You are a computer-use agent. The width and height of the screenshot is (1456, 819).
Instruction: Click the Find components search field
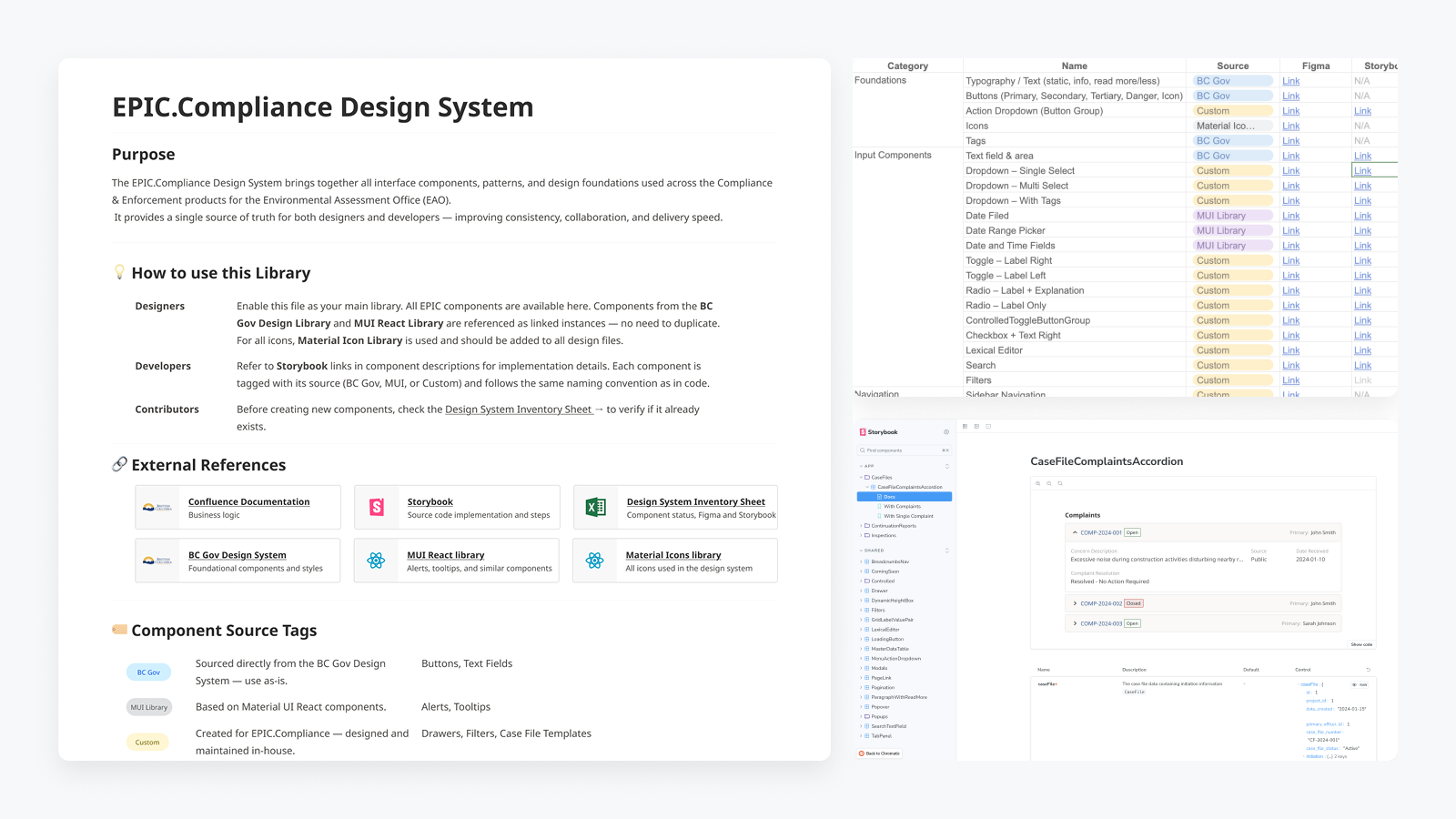[905, 450]
